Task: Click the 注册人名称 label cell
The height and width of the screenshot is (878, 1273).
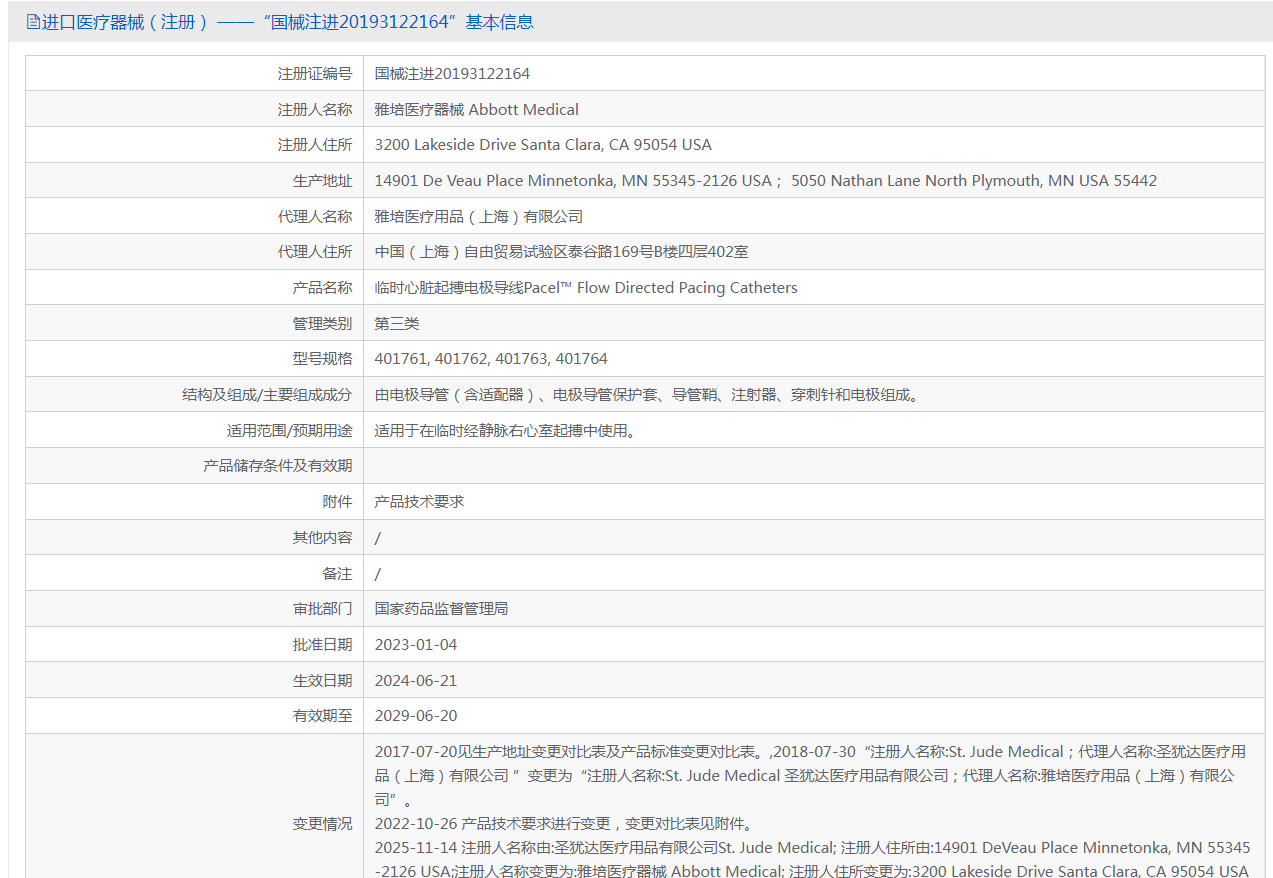Action: pos(195,109)
